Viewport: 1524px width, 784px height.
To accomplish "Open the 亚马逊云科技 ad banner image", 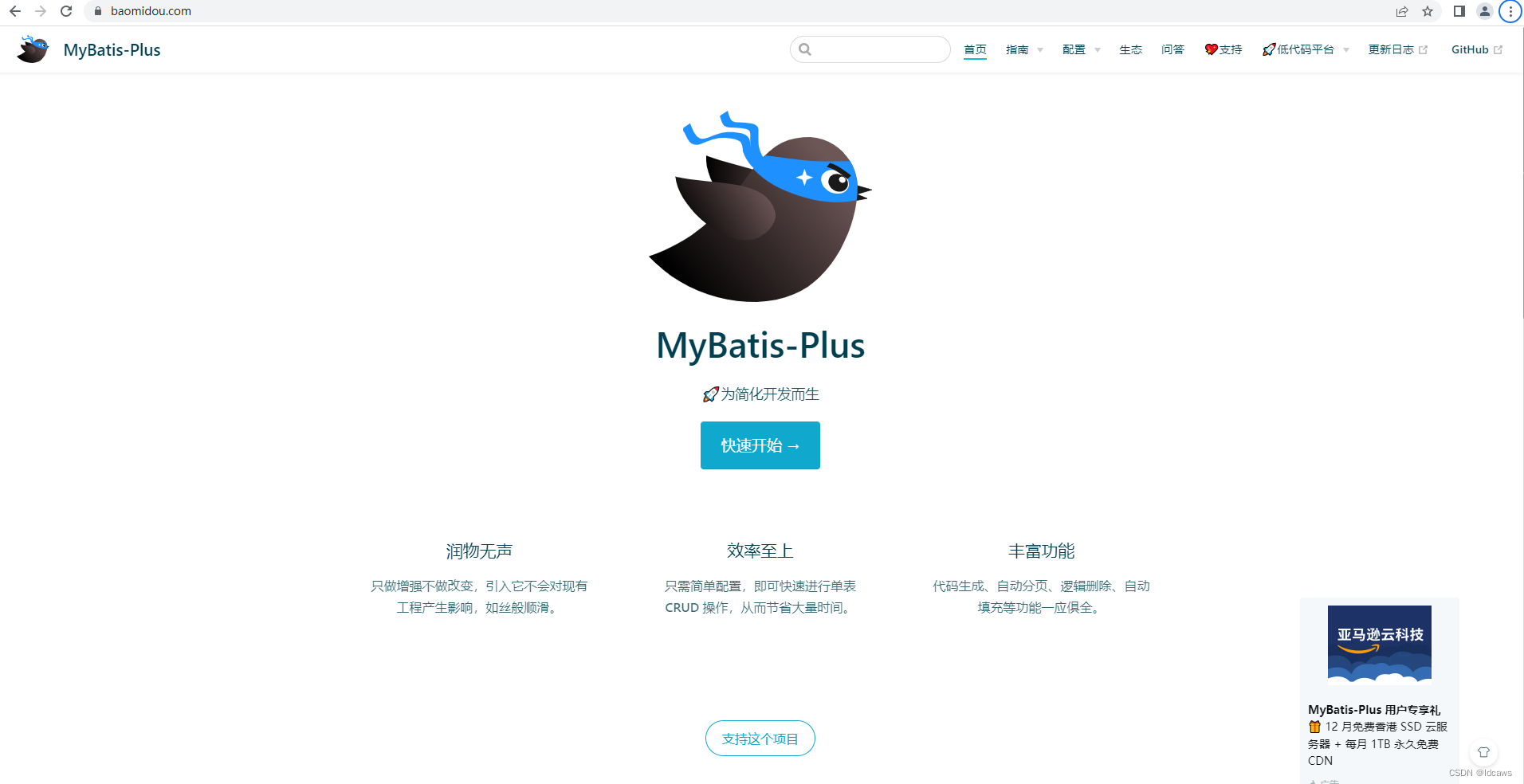I will (1380, 645).
